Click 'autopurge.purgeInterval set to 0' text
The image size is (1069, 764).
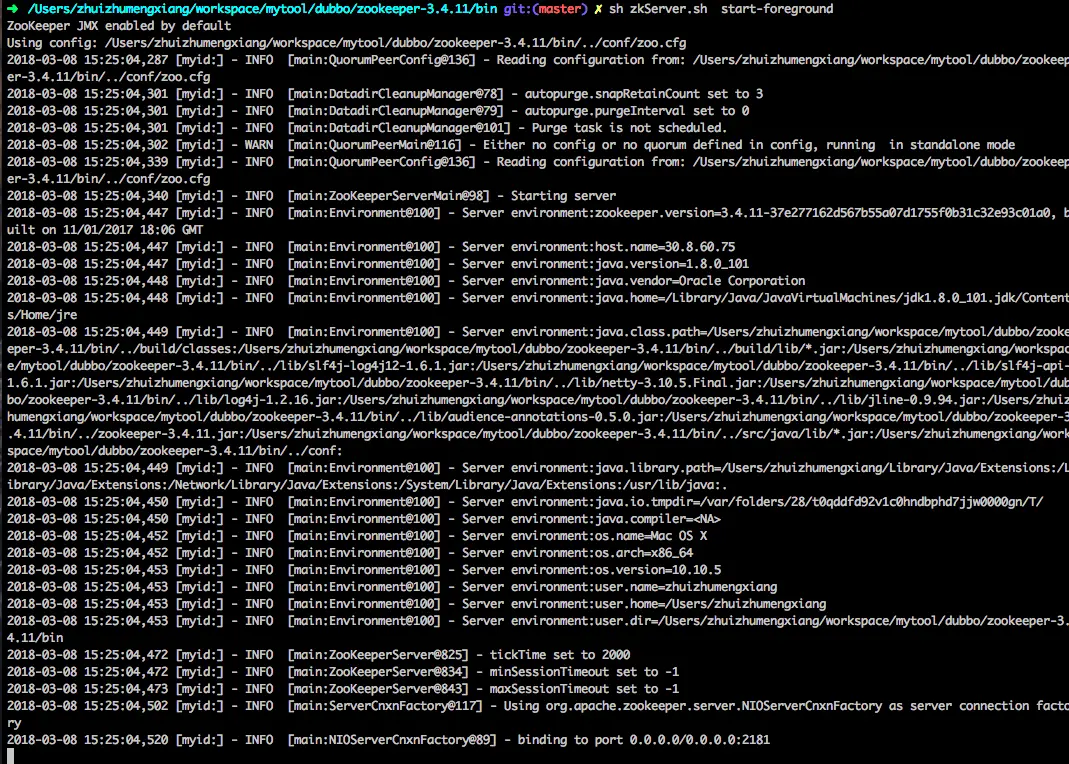637,111
